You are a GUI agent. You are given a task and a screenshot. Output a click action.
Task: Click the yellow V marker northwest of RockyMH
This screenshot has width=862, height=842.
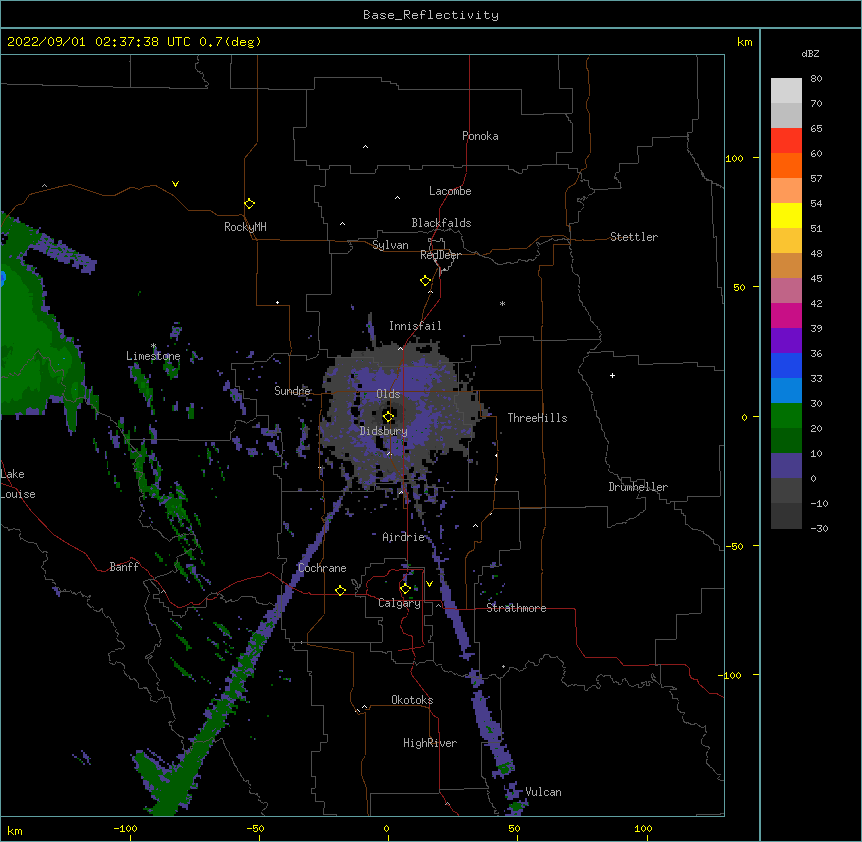pyautogui.click(x=175, y=184)
